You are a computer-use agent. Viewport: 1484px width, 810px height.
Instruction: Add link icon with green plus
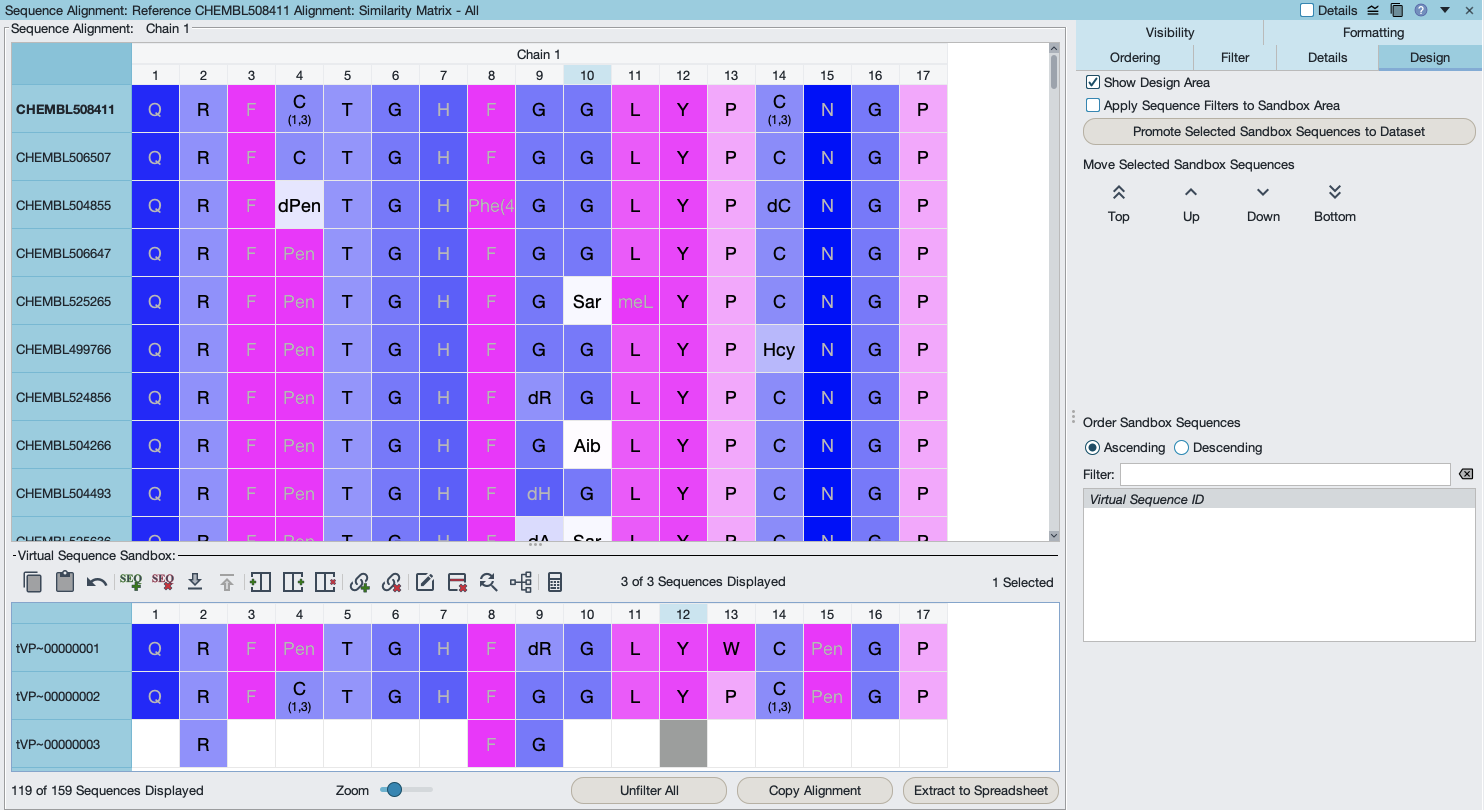360,582
